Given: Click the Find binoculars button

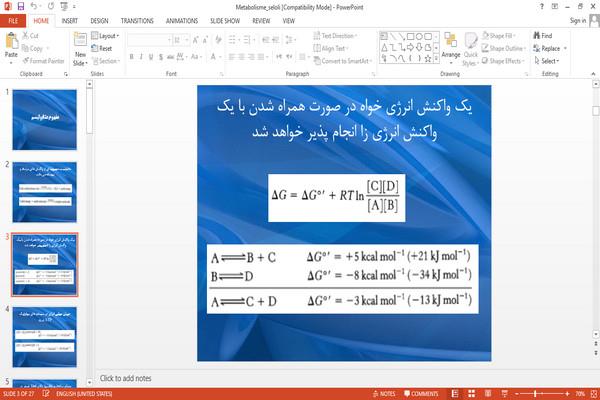Looking at the screenshot, I should [543, 36].
